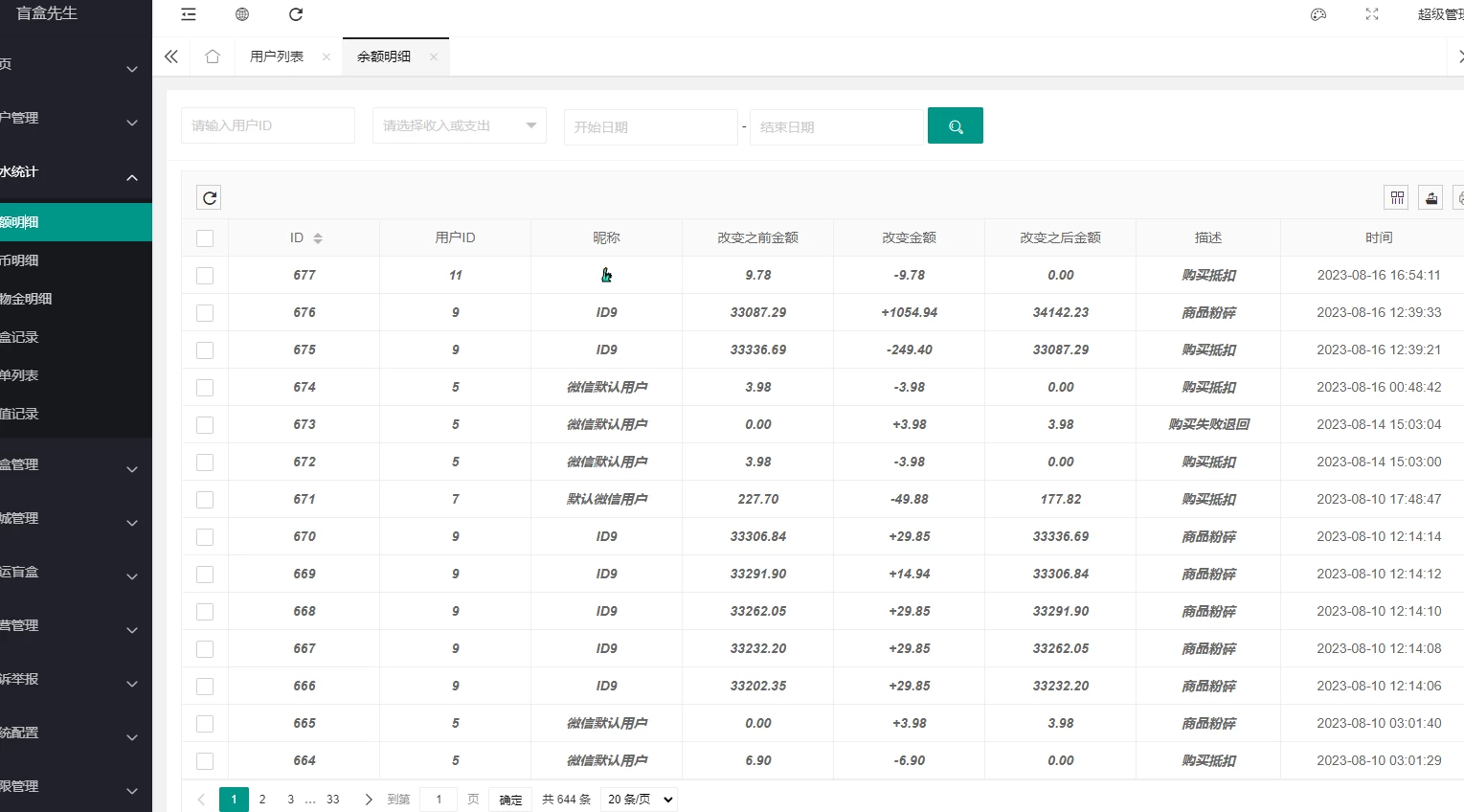This screenshot has width=1464, height=812.
Task: Click the table export icon
Action: coord(1430,197)
